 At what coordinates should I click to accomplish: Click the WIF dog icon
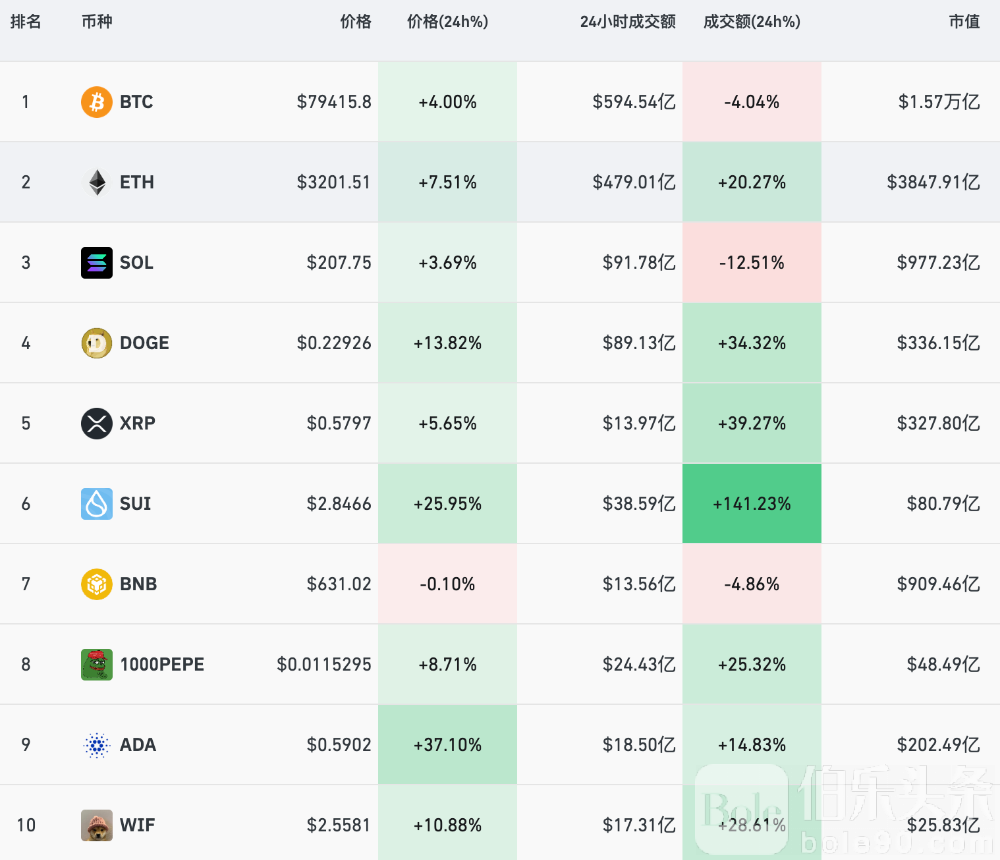click(97, 826)
